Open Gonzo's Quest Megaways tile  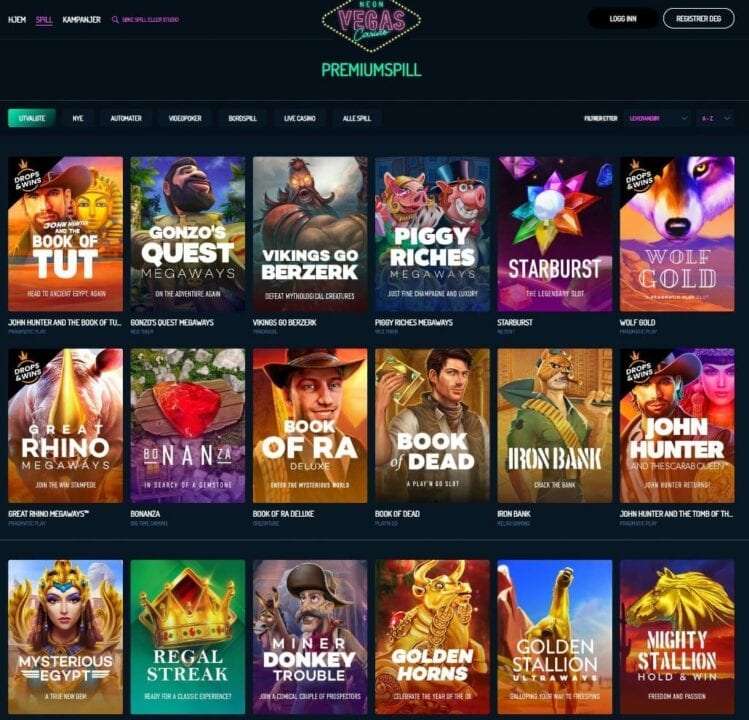click(188, 234)
